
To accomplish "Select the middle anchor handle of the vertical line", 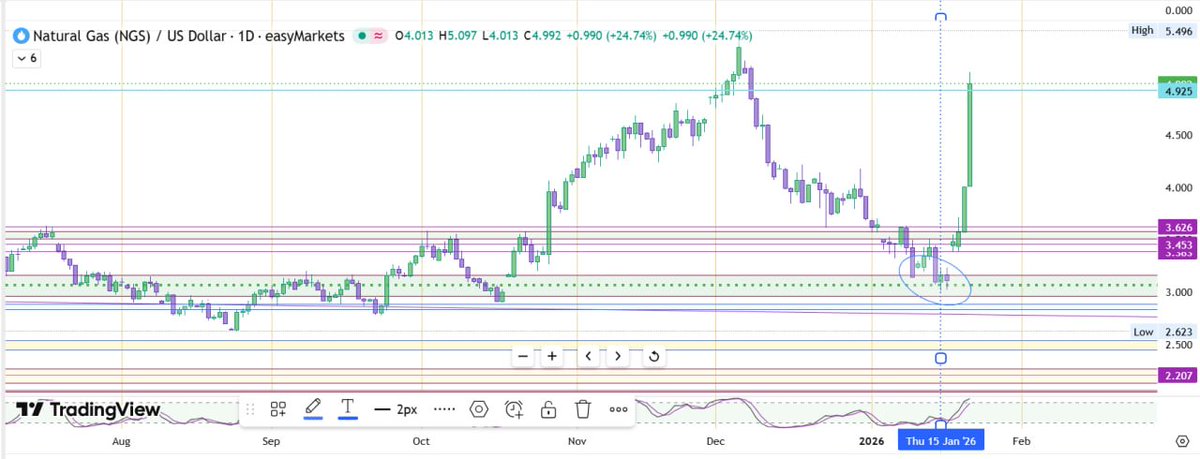I will pyautogui.click(x=940, y=358).
